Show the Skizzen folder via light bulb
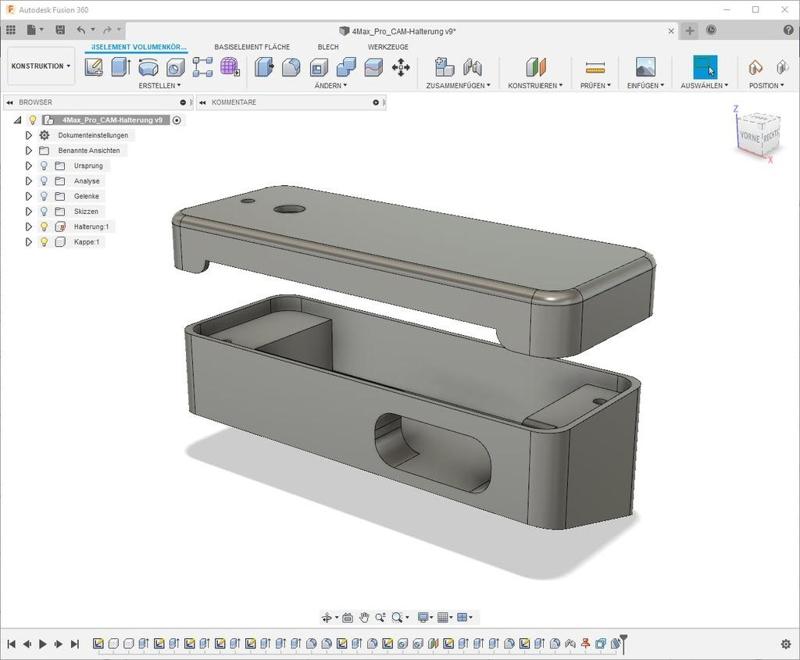The width and height of the screenshot is (800, 660). (x=44, y=212)
